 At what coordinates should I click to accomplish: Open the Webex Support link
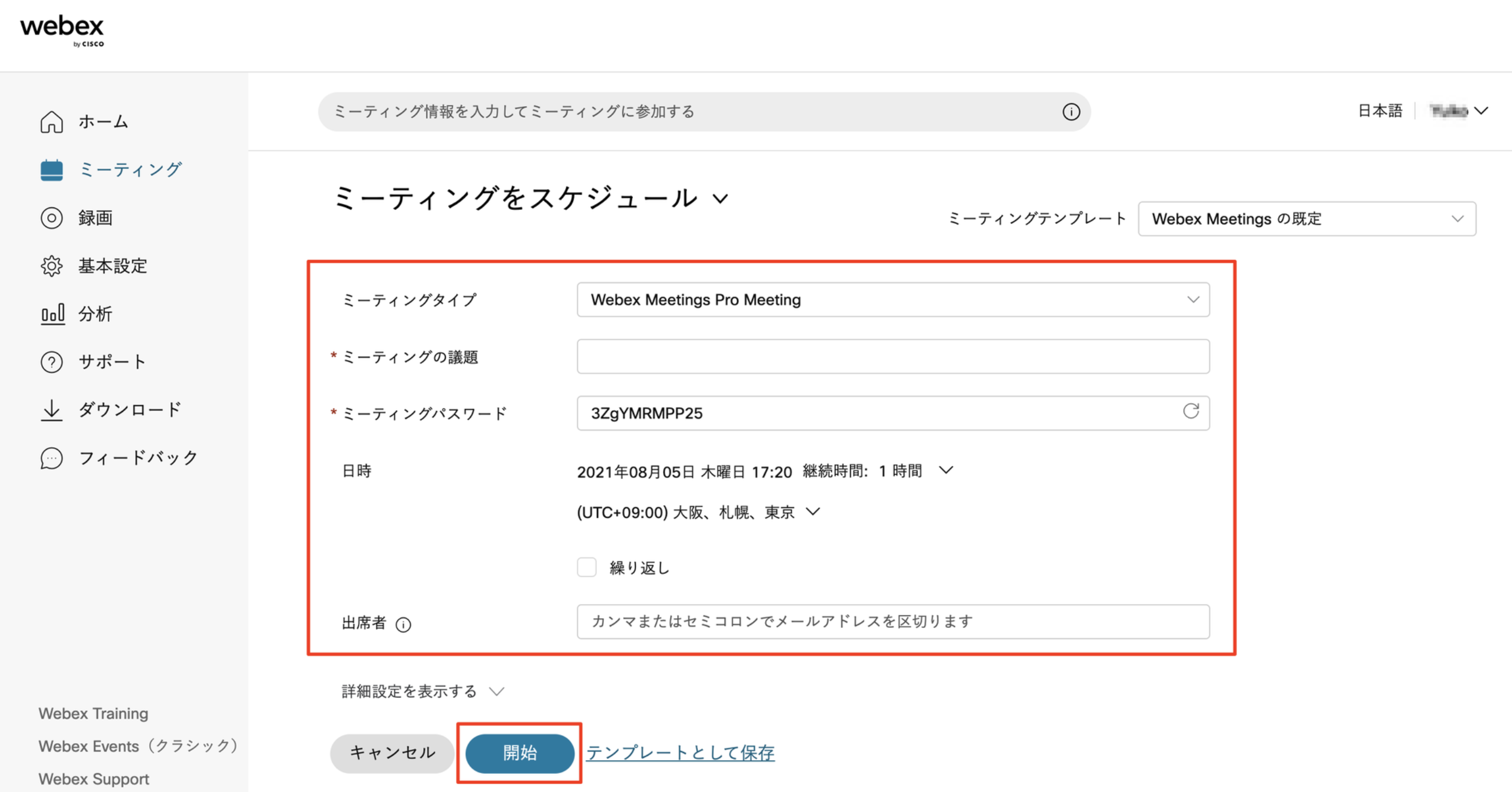pyautogui.click(x=94, y=778)
